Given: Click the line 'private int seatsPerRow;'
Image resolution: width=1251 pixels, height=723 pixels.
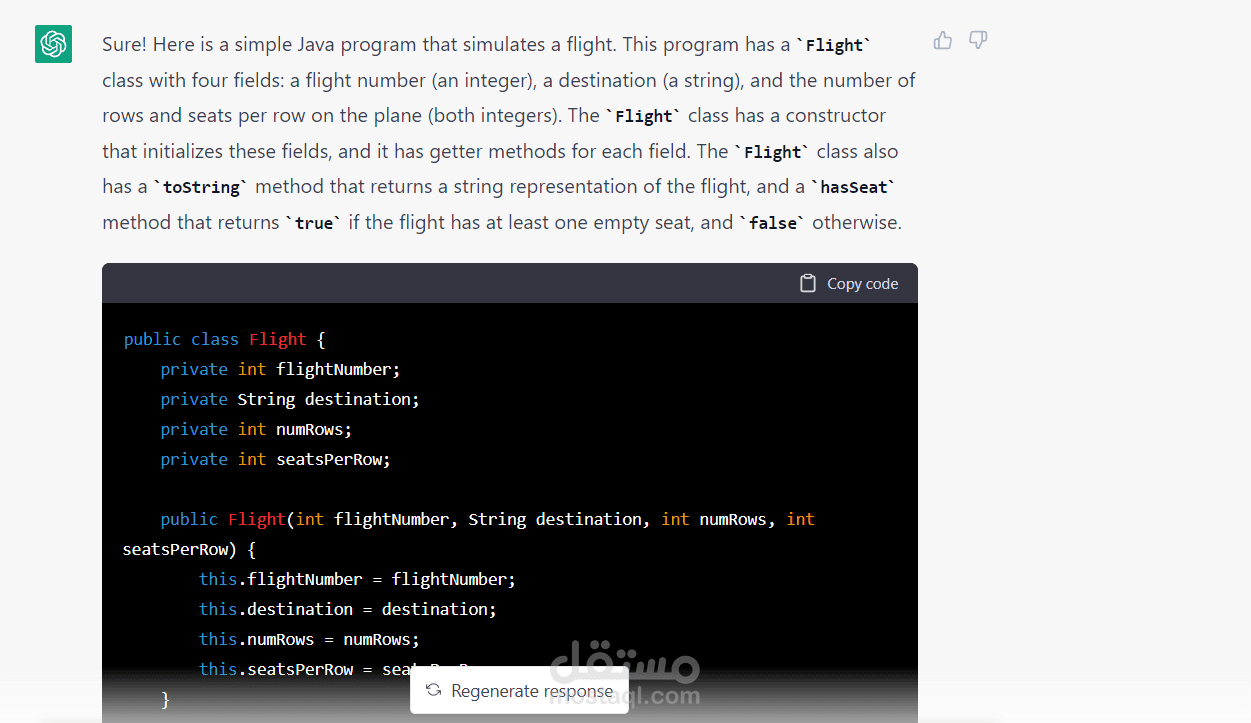Looking at the screenshot, I should point(275,459).
